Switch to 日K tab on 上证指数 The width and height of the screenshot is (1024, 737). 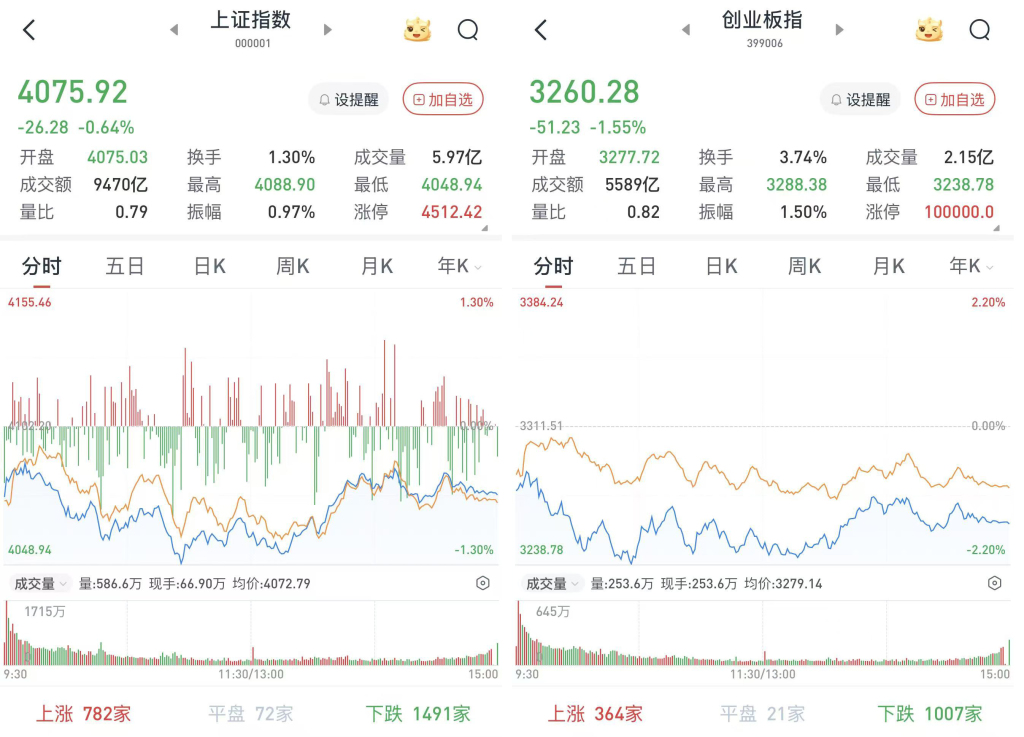pyautogui.click(x=209, y=266)
